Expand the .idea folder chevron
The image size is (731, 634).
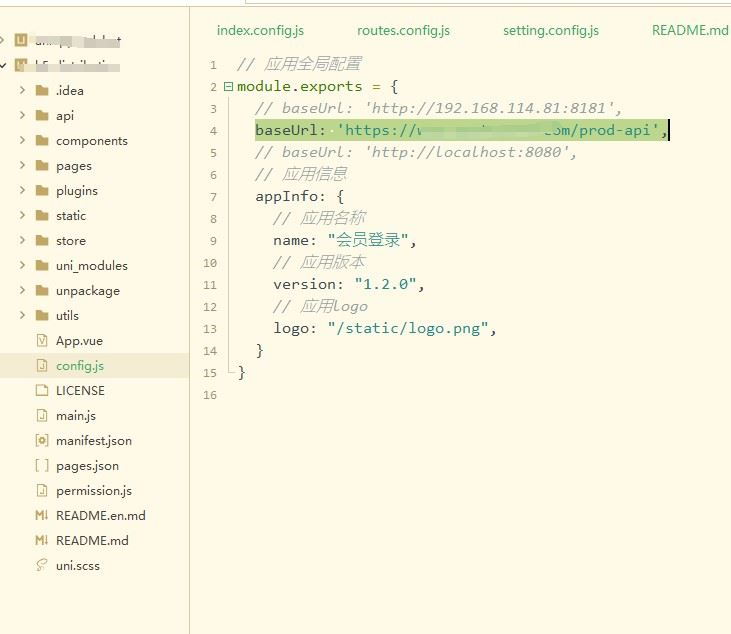[x=22, y=90]
